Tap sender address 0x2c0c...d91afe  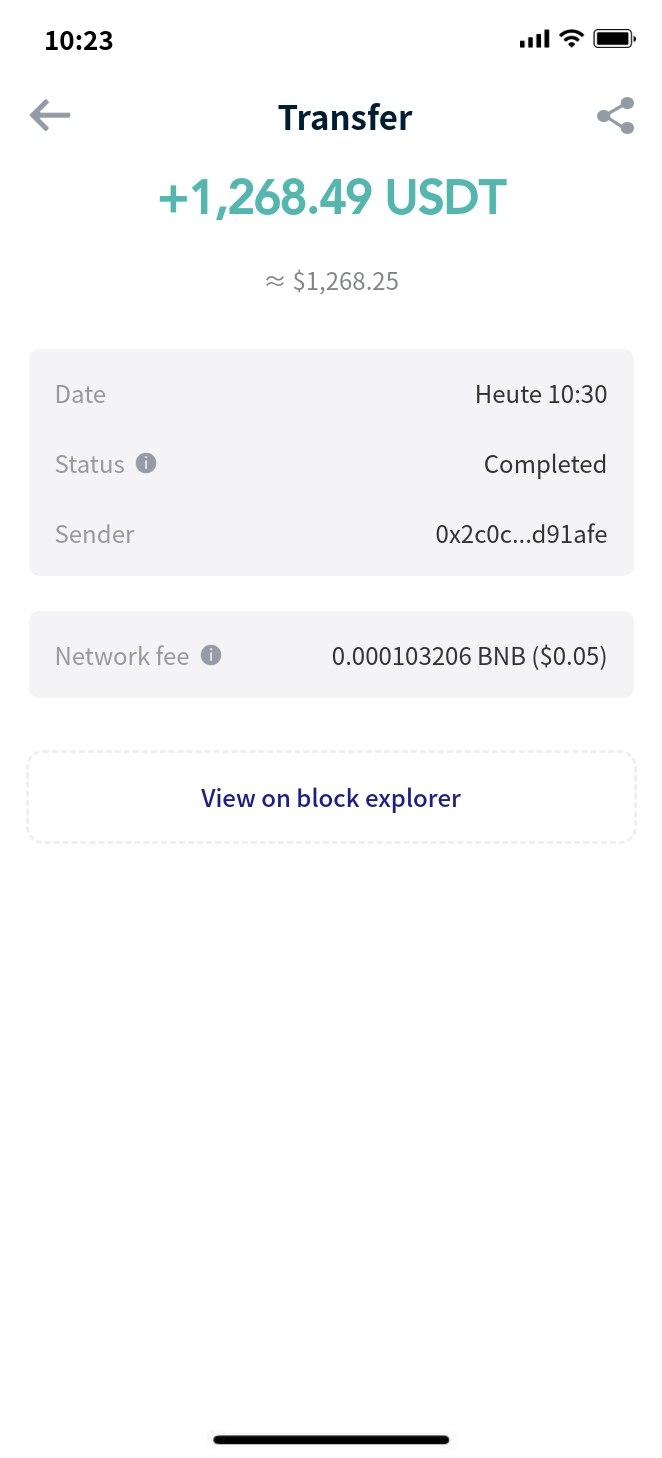(521, 534)
